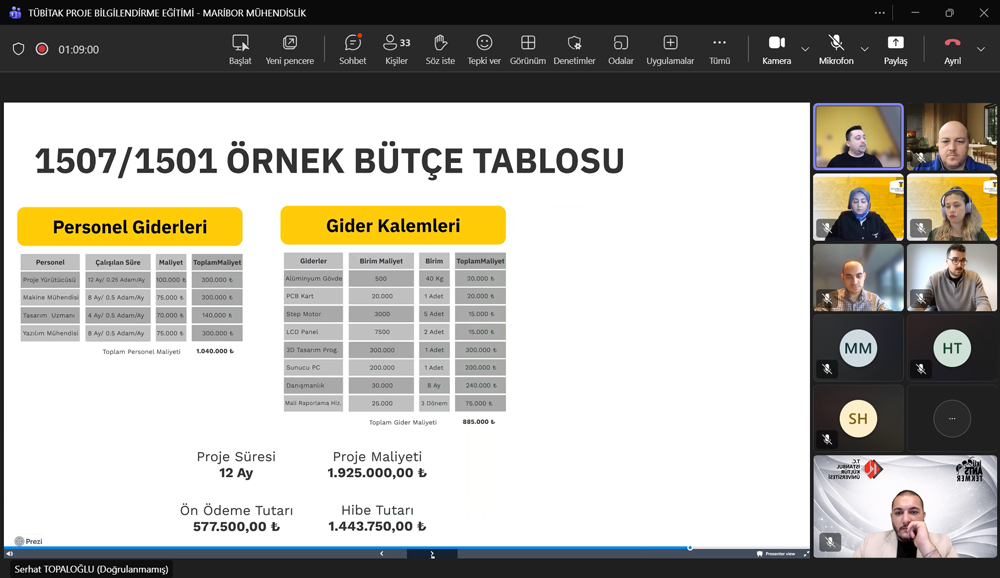Expand the Aynı leave options dropdown

click(x=982, y=50)
